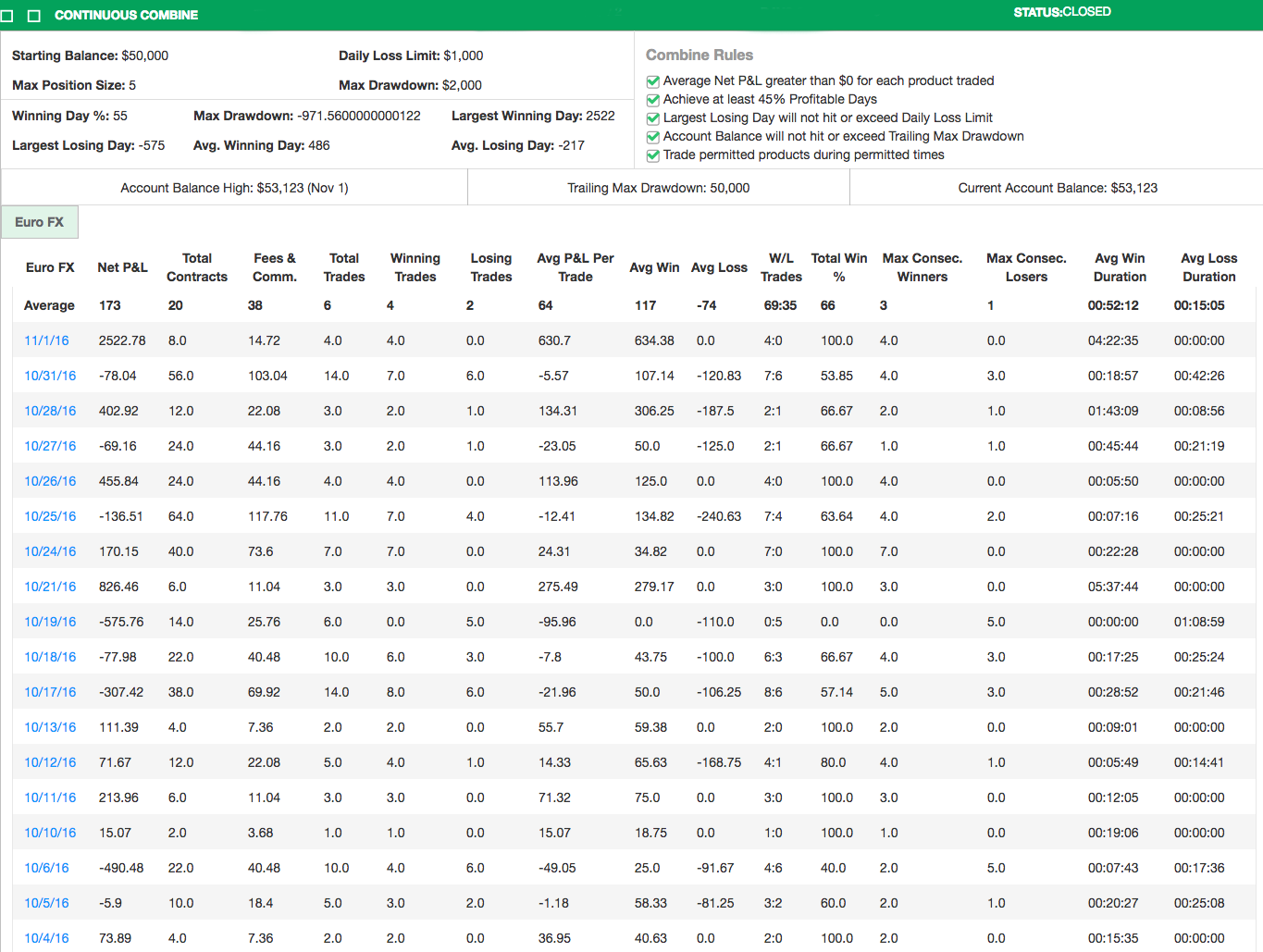Open the 10/19/16 trading day link
The width and height of the screenshot is (1263, 952).
[50, 622]
